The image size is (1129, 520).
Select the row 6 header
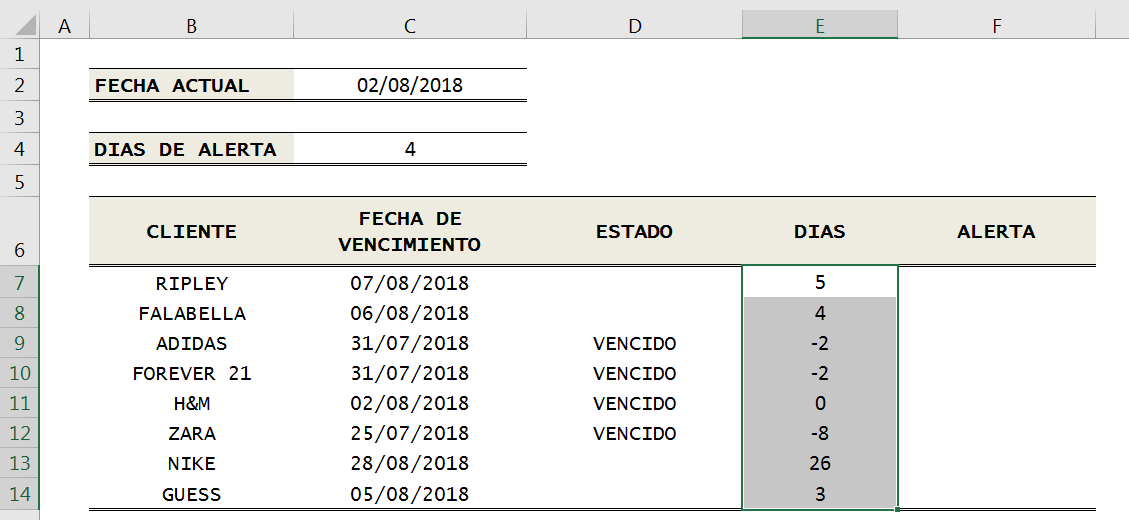(20, 231)
